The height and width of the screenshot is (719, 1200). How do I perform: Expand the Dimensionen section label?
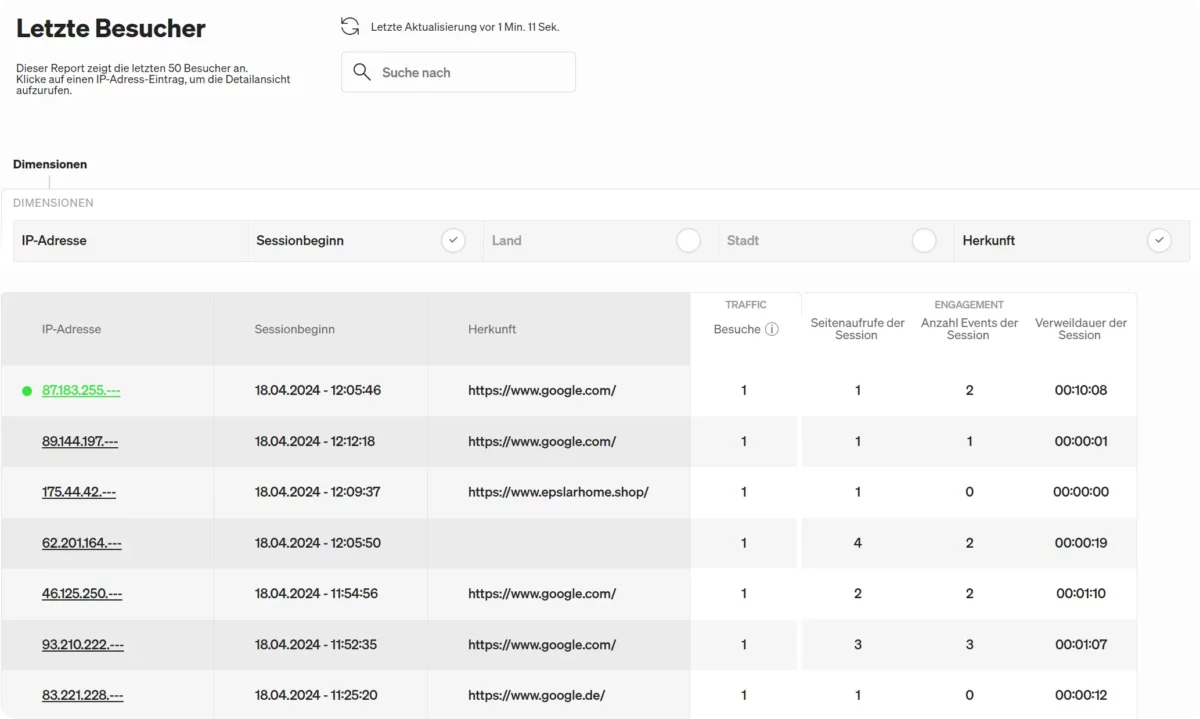[50, 164]
